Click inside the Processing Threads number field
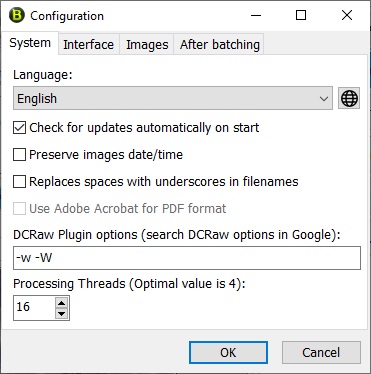 (34, 307)
